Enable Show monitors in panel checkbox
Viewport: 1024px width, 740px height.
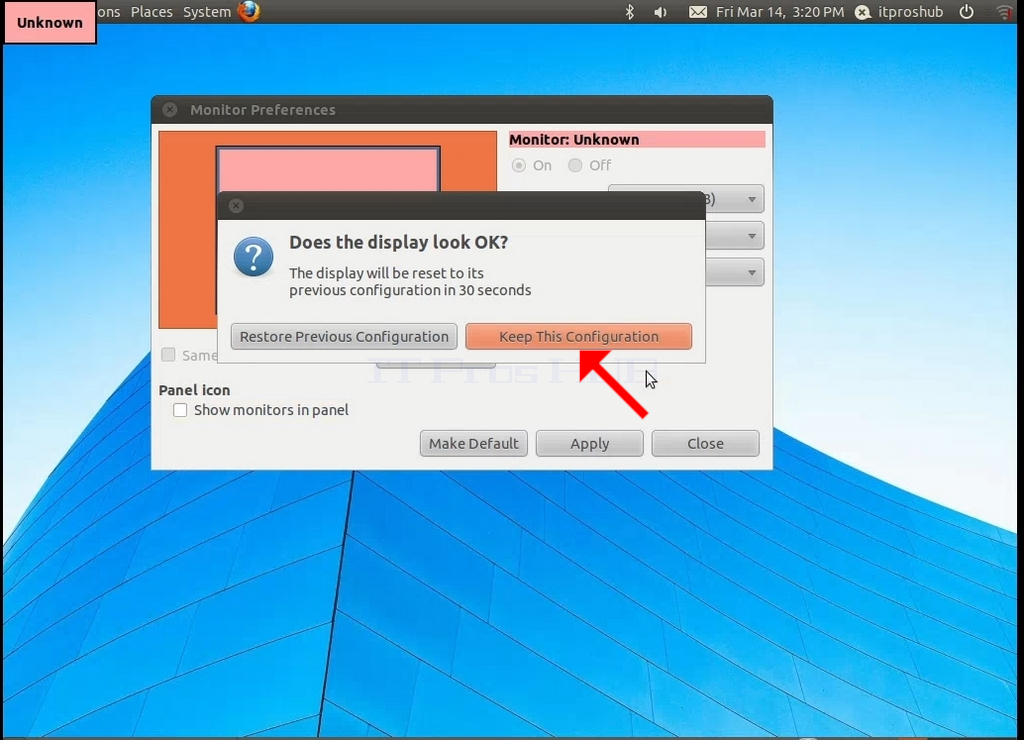click(x=180, y=410)
